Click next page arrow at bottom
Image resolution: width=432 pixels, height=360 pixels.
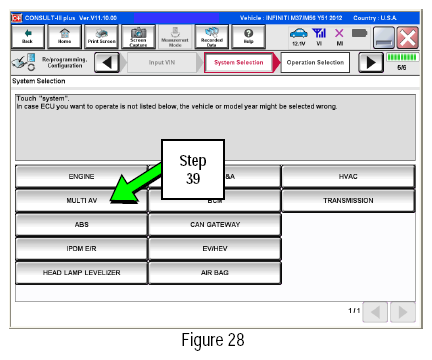[403, 312]
